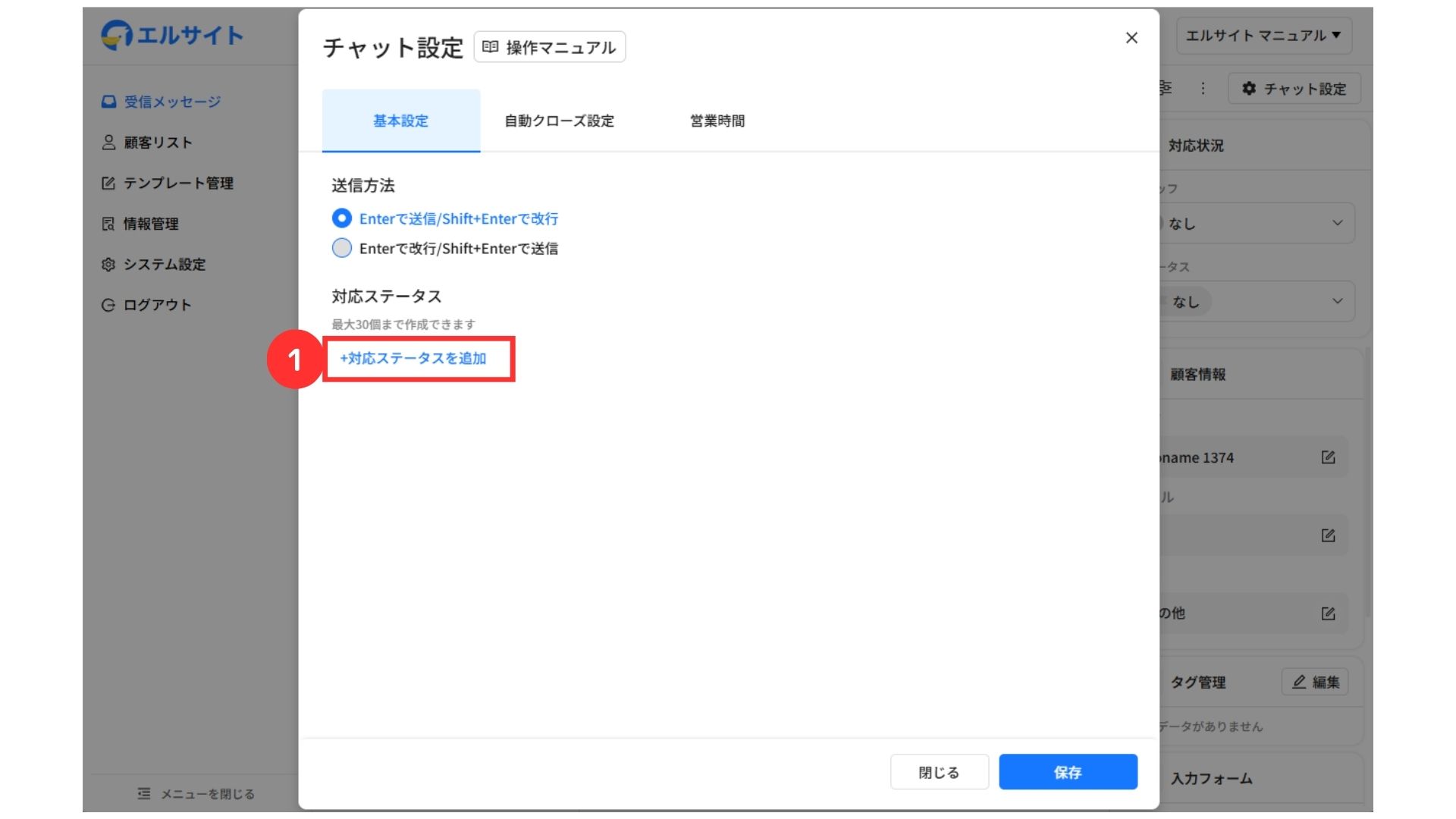This screenshot has height=819, width=1456.
Task: Open the second なし status dropdown
Action: [x=1259, y=301]
